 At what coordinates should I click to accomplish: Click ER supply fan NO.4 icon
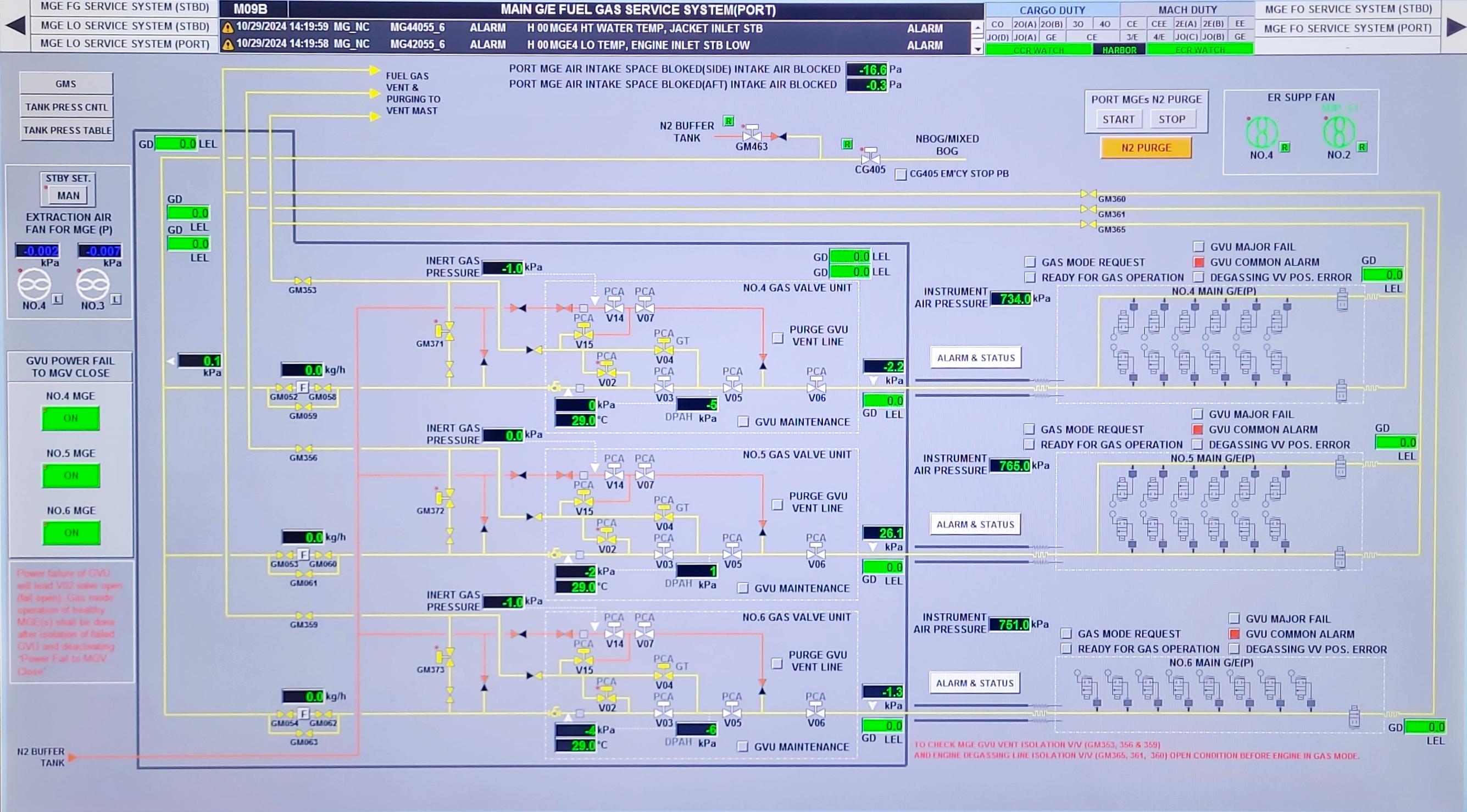pyautogui.click(x=1262, y=132)
